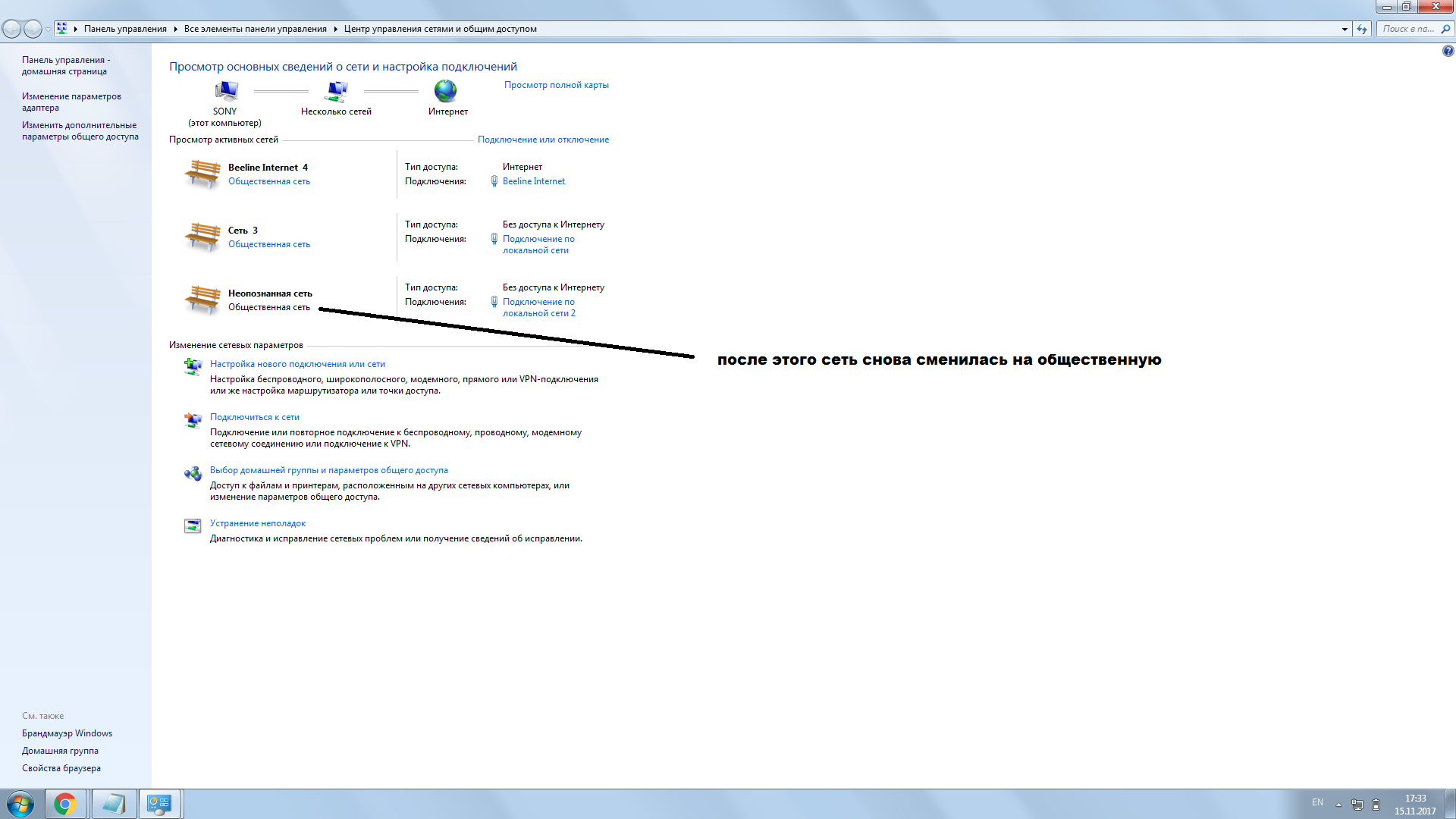The height and width of the screenshot is (819, 1456).
Task: Open "Изменение параметров адаптера" link
Action: [x=71, y=102]
